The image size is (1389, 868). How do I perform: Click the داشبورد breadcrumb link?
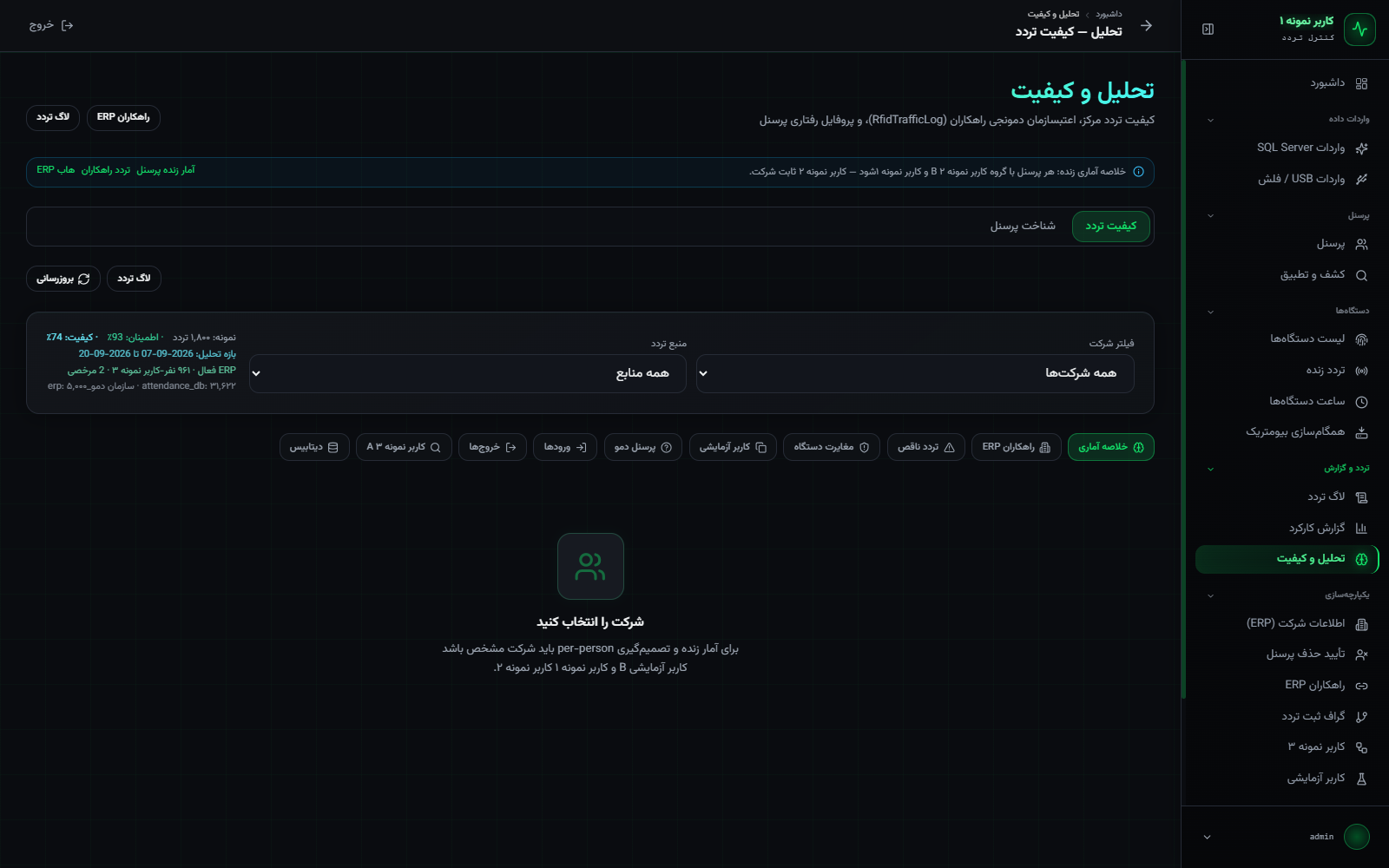(1109, 14)
